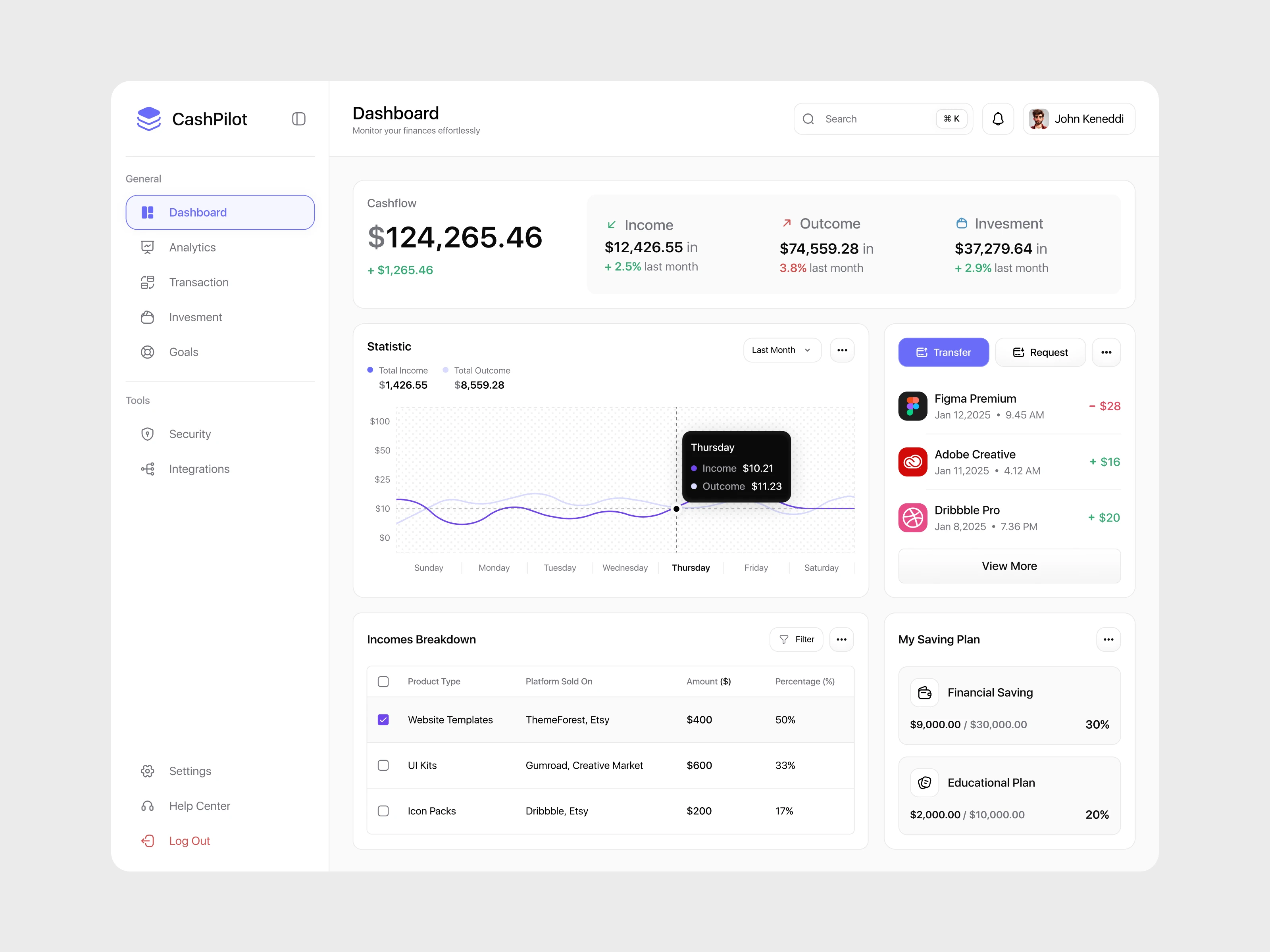Click the CashPilot logo icon
1270x952 pixels.
click(x=149, y=119)
